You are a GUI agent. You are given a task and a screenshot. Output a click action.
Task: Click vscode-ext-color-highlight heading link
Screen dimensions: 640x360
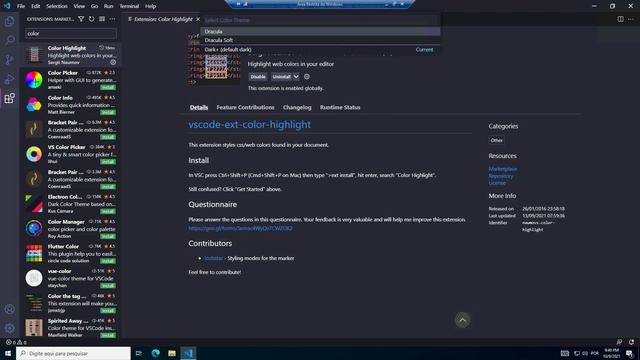tap(249, 124)
